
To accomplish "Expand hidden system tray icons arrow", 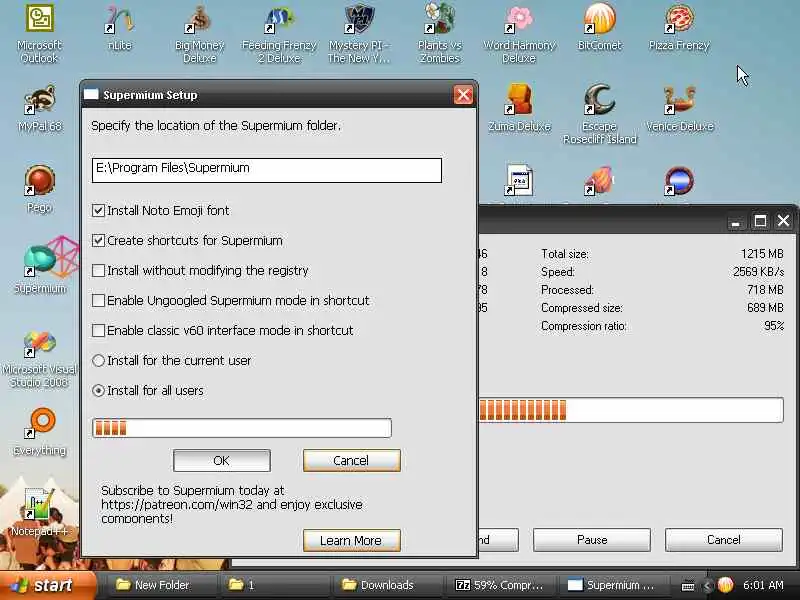I will pos(707,585).
